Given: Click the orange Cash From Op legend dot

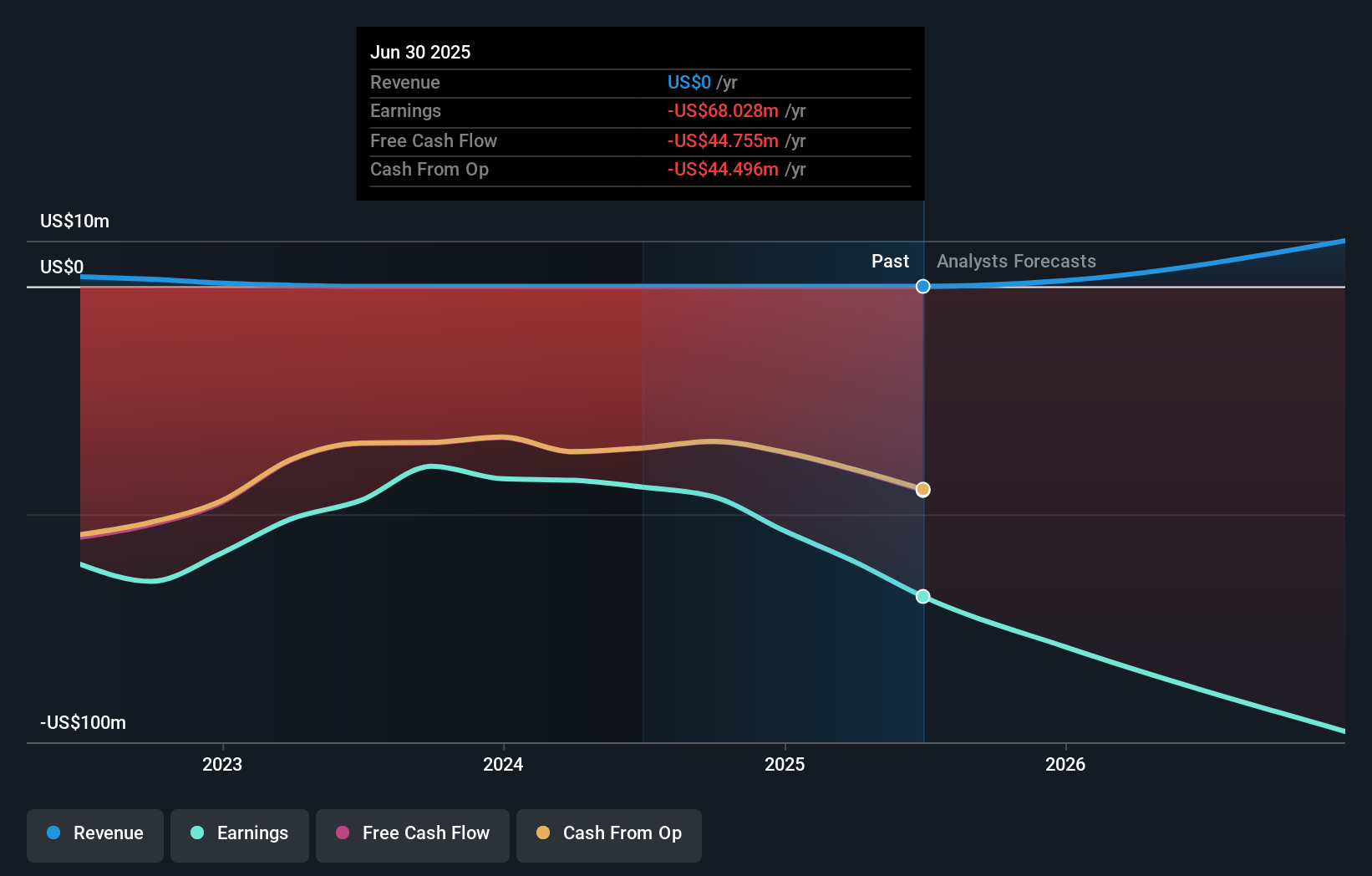Looking at the screenshot, I should [543, 833].
